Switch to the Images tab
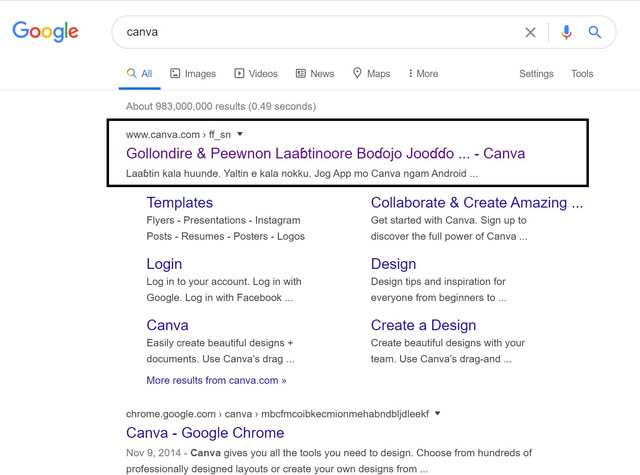This screenshot has width=640, height=475. [x=193, y=74]
